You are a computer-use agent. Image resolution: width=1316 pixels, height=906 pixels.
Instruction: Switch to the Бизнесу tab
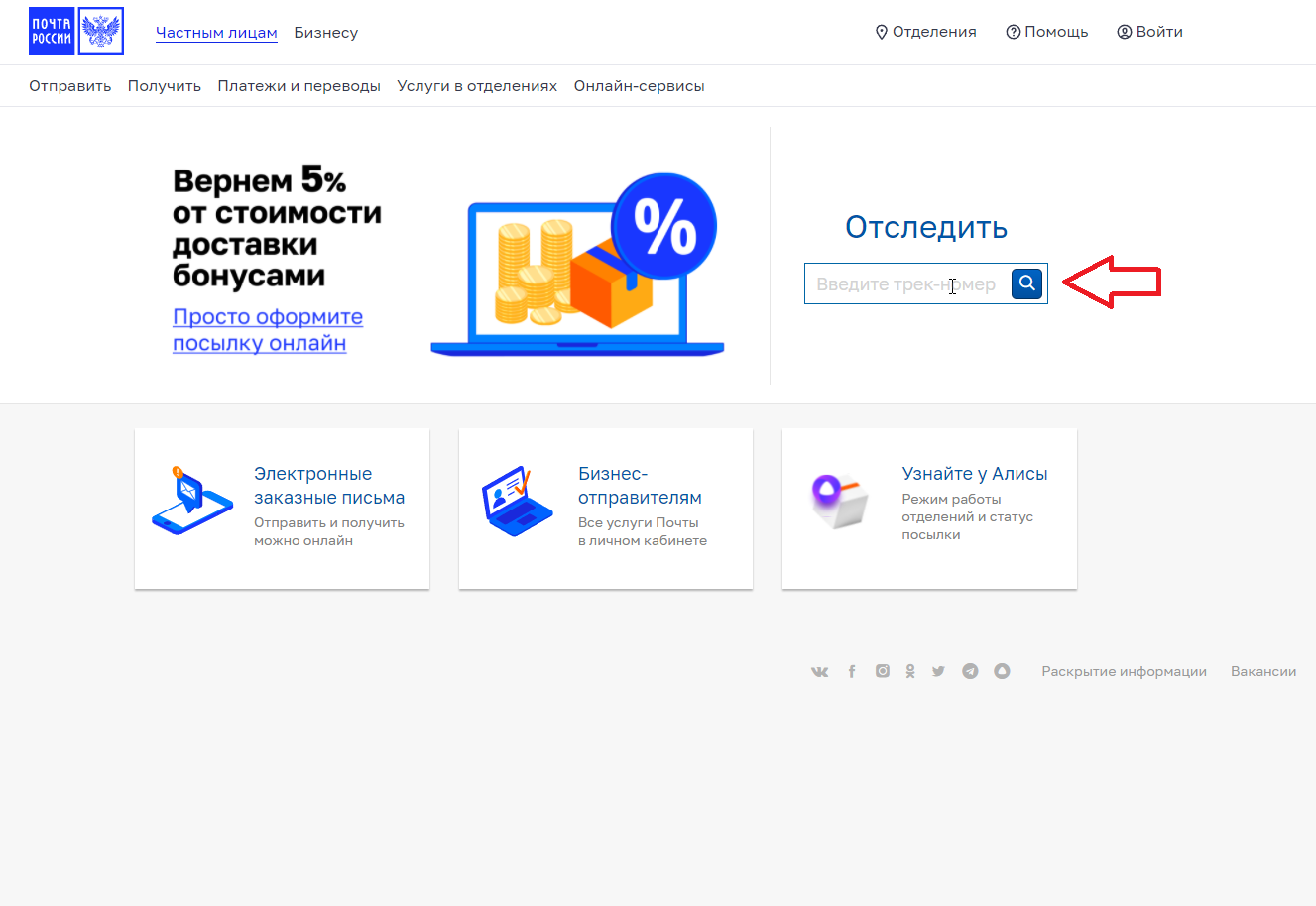pyautogui.click(x=326, y=32)
